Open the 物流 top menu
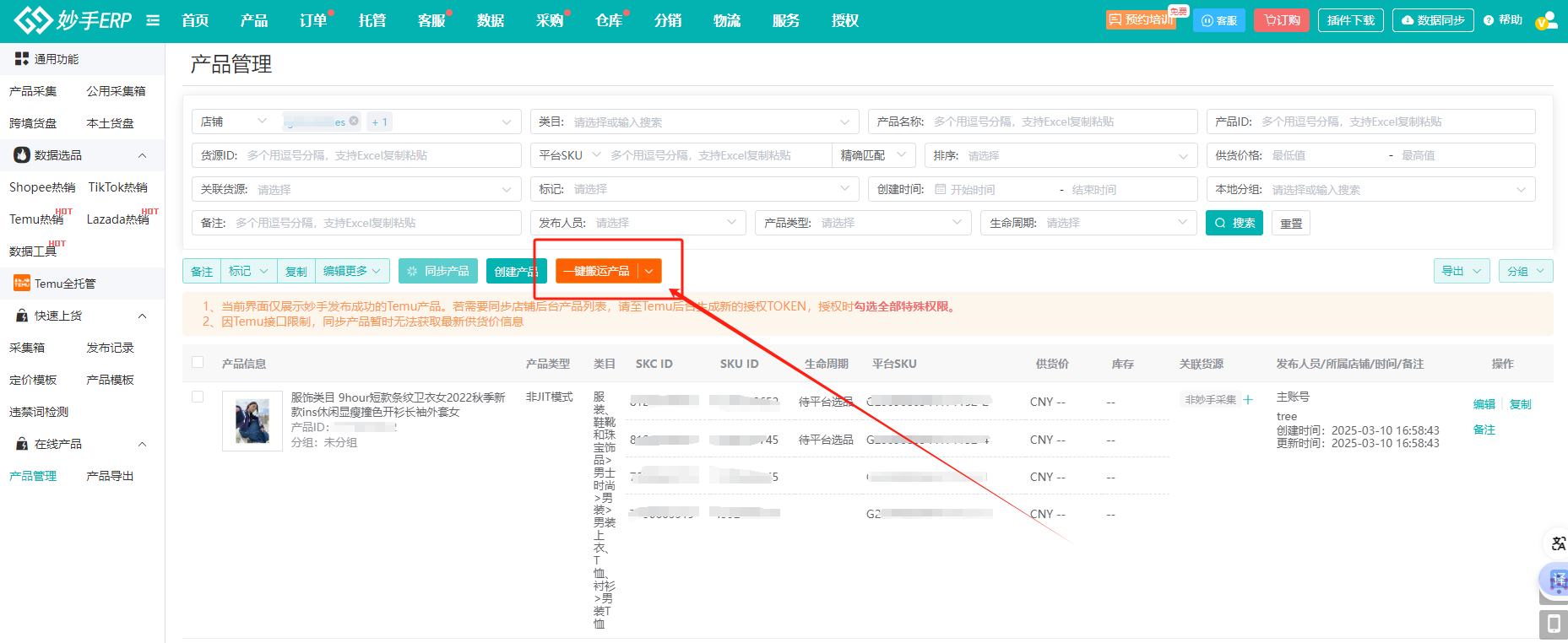 click(x=727, y=20)
